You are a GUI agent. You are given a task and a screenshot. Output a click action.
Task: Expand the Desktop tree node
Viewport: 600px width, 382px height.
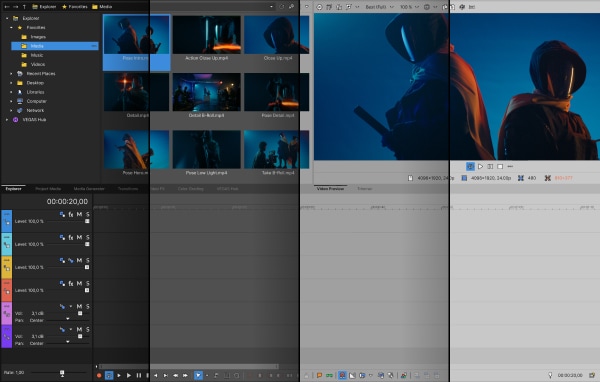11,83
